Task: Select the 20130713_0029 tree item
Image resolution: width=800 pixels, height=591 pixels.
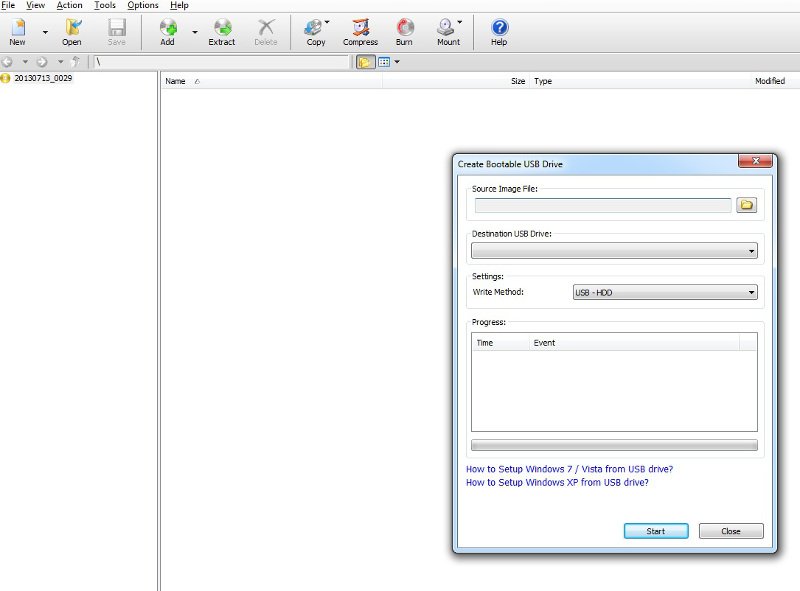Action: tap(42, 78)
